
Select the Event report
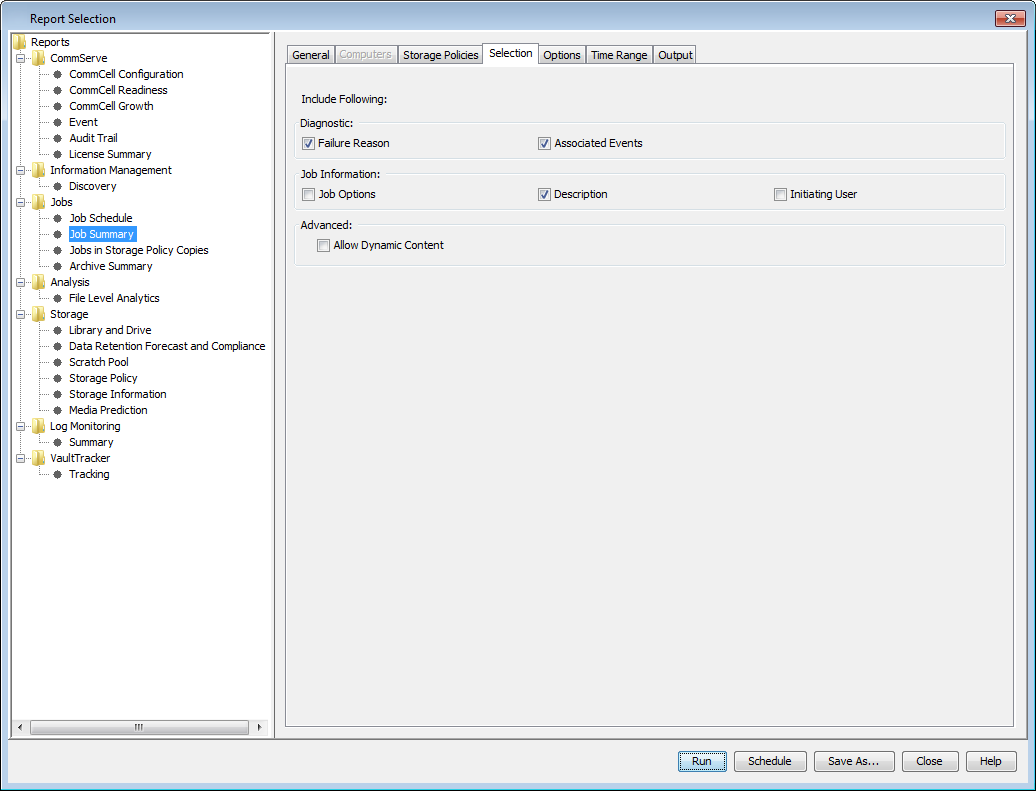pyautogui.click(x=83, y=122)
